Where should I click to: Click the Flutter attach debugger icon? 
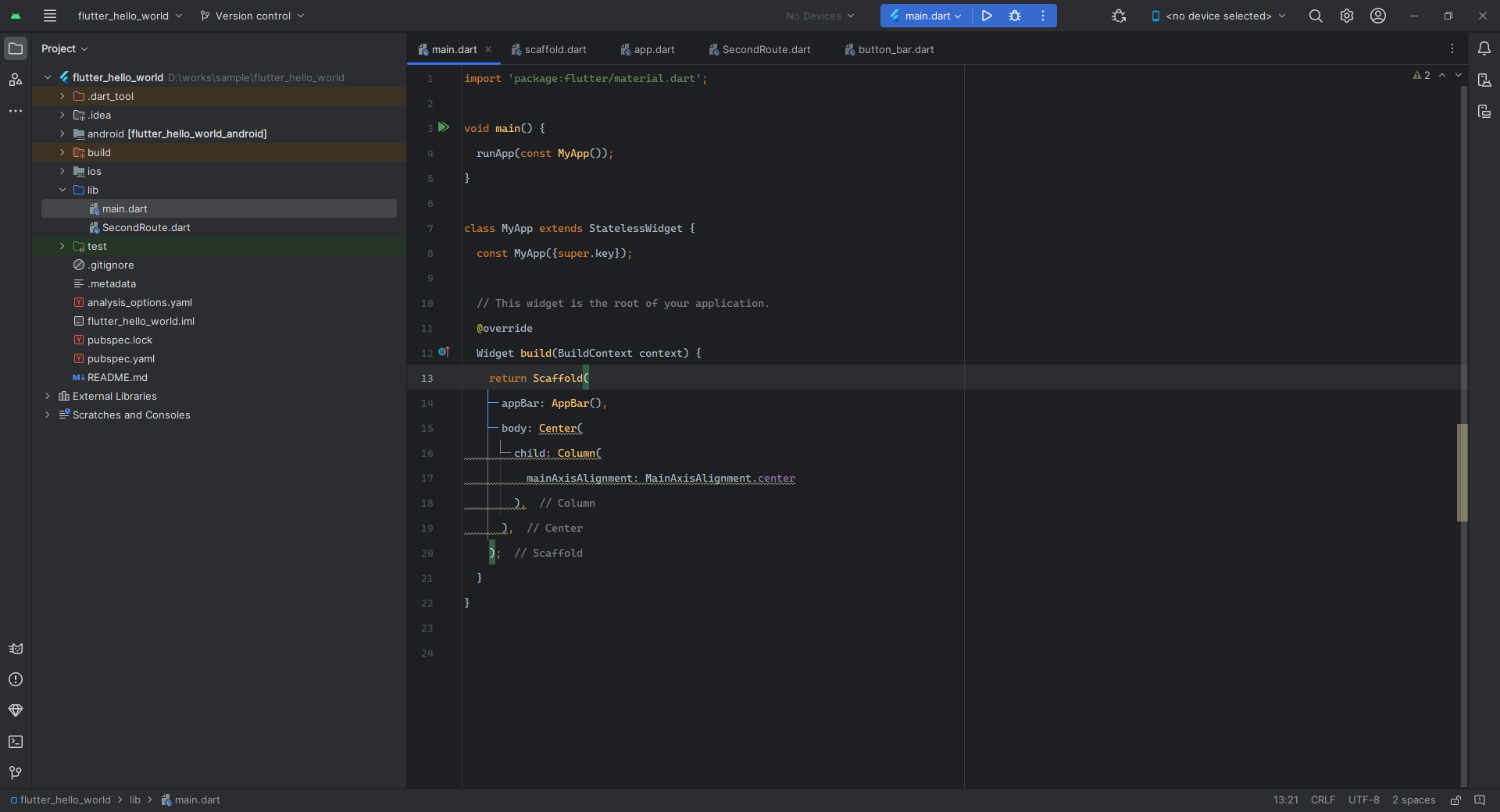click(1119, 16)
